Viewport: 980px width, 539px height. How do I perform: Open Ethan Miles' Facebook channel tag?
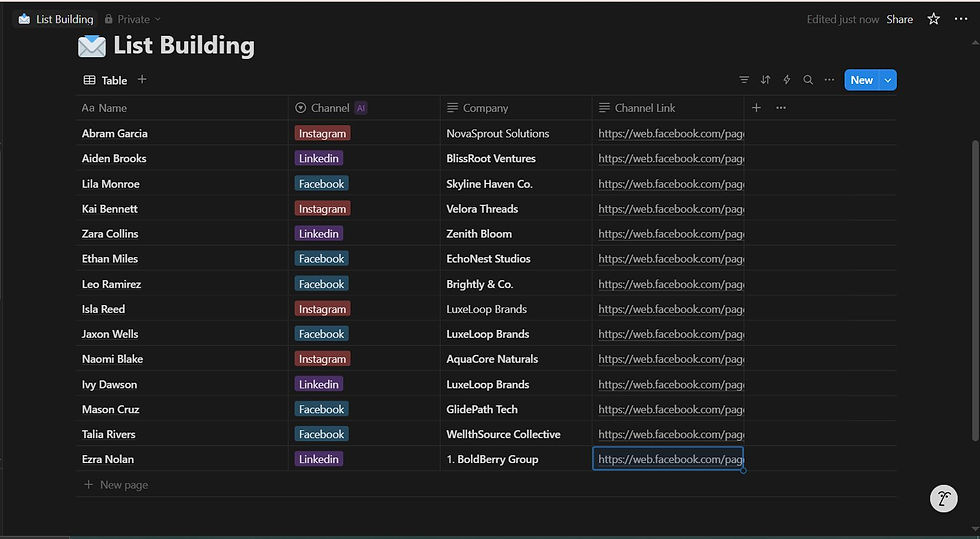click(x=321, y=259)
